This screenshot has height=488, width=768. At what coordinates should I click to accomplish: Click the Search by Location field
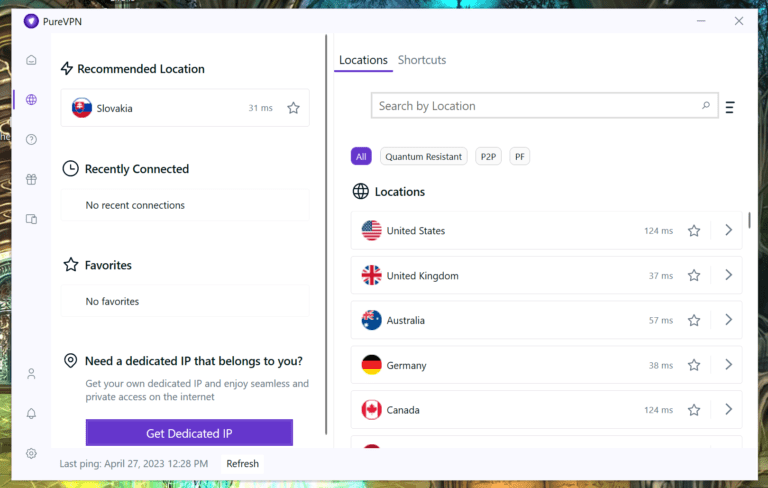click(x=535, y=106)
